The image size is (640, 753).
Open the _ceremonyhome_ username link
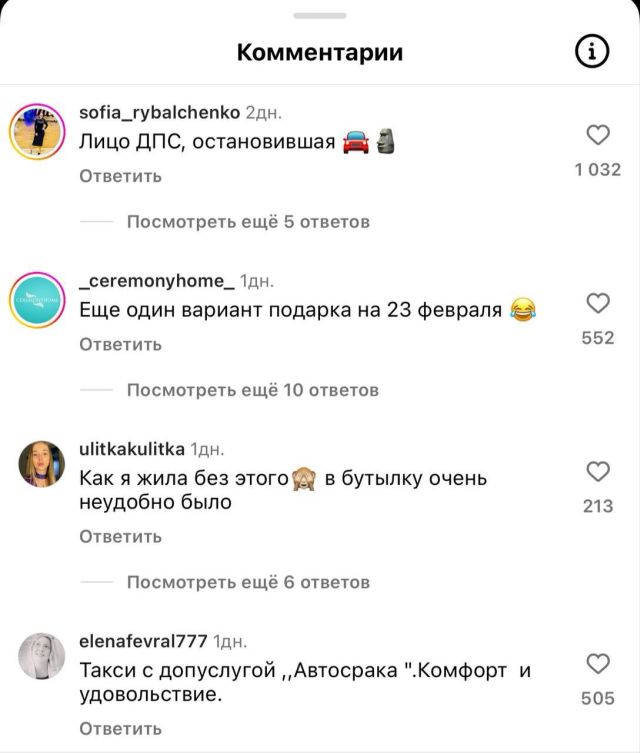157,281
